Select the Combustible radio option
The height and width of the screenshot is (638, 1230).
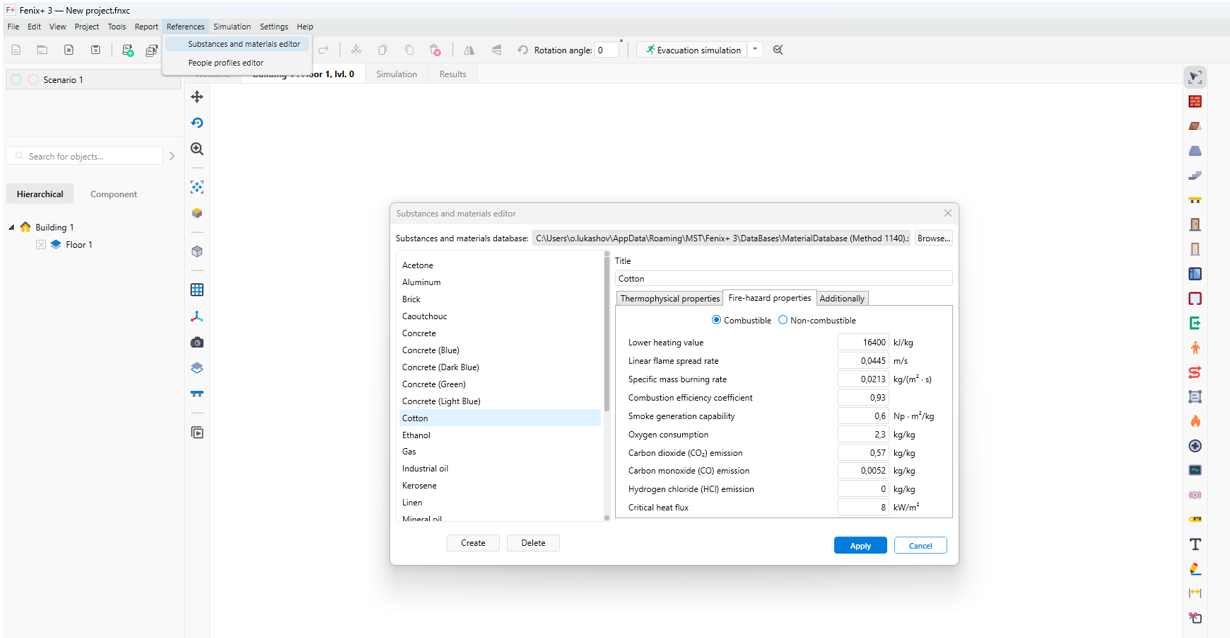click(x=716, y=320)
